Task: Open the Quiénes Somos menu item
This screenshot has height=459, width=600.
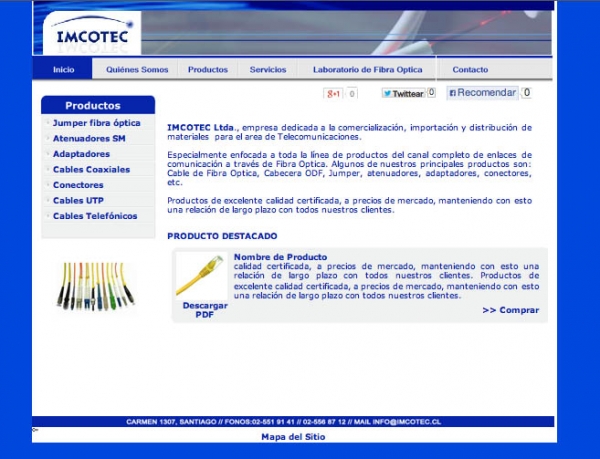Action: click(x=137, y=70)
